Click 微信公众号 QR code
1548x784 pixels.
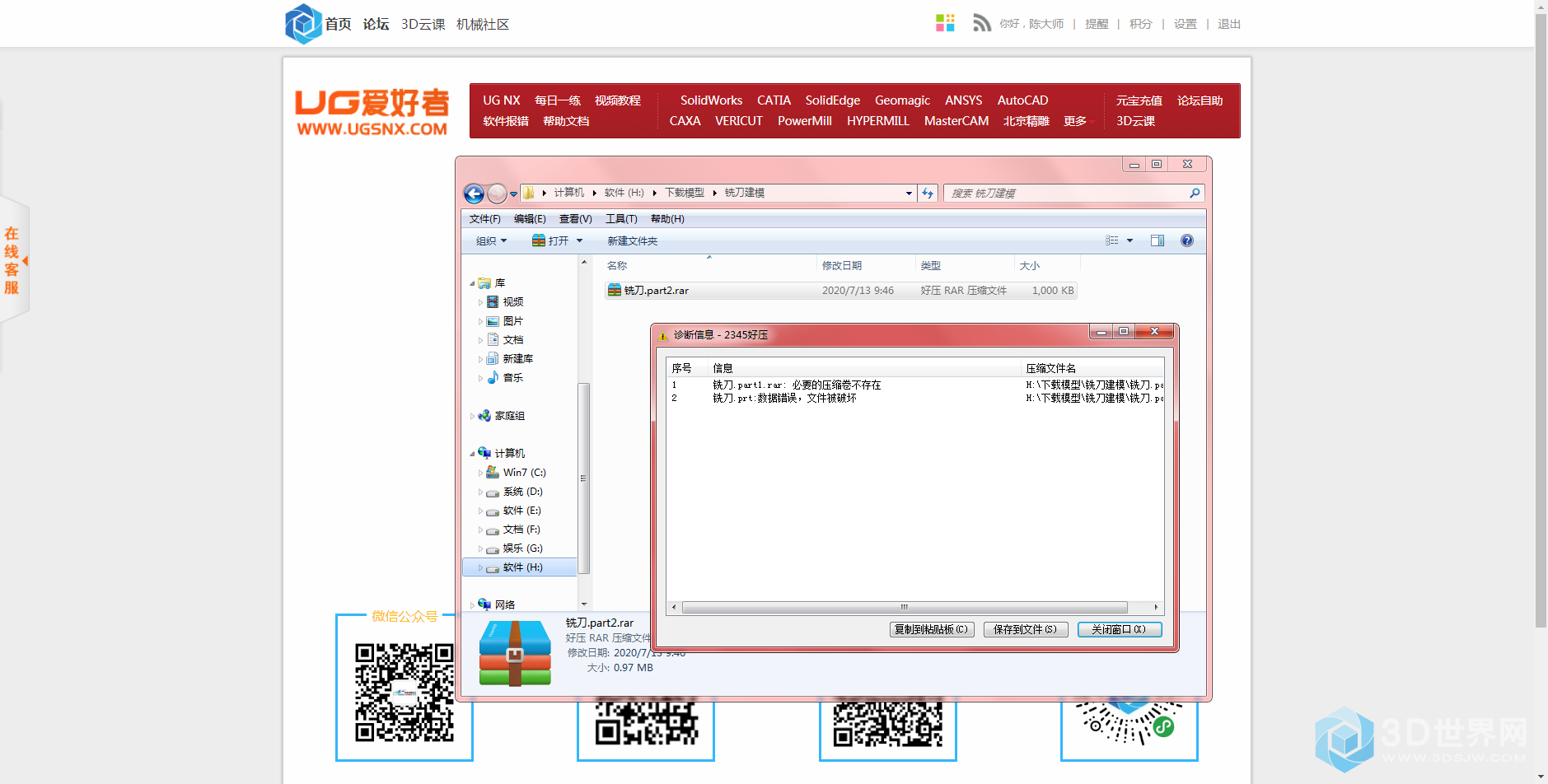404,693
